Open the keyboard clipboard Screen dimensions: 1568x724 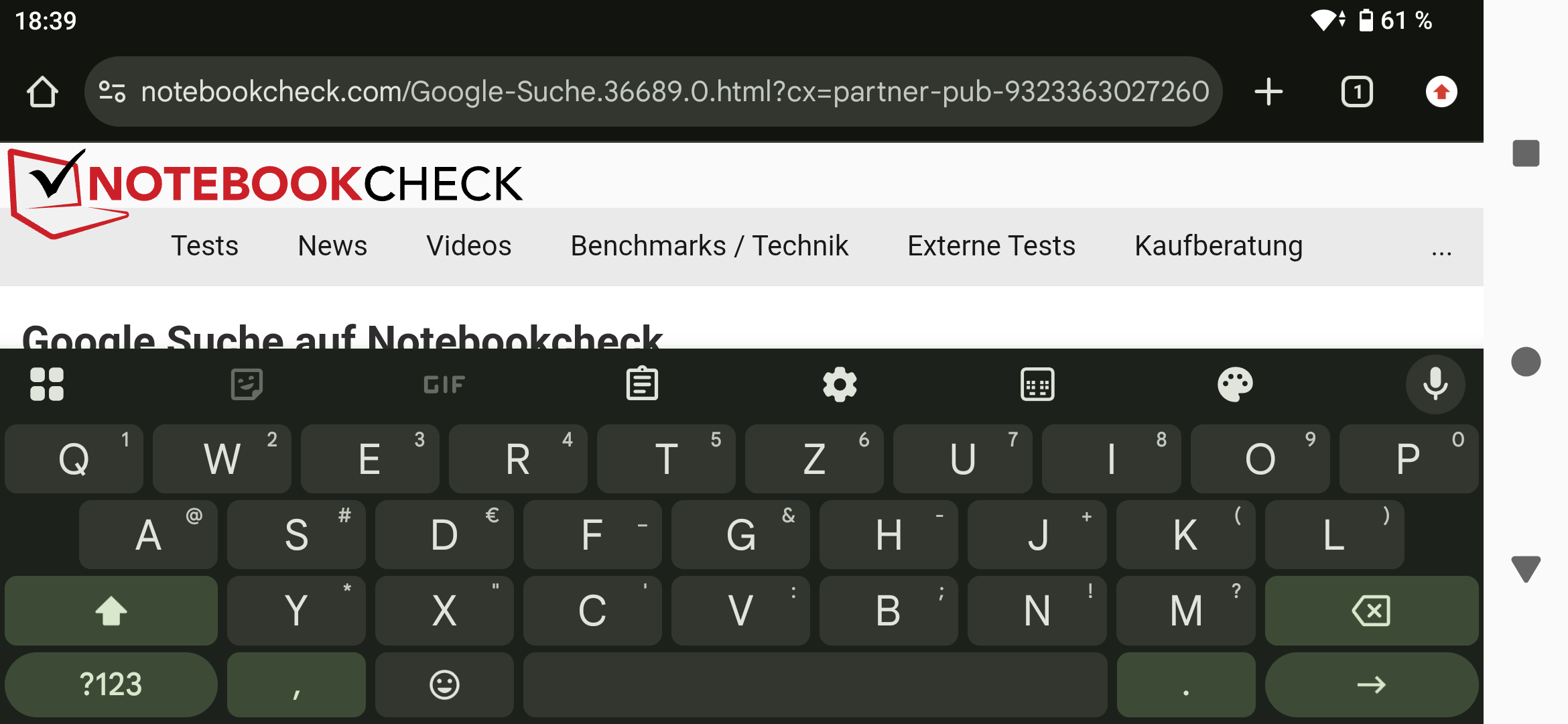(x=642, y=384)
